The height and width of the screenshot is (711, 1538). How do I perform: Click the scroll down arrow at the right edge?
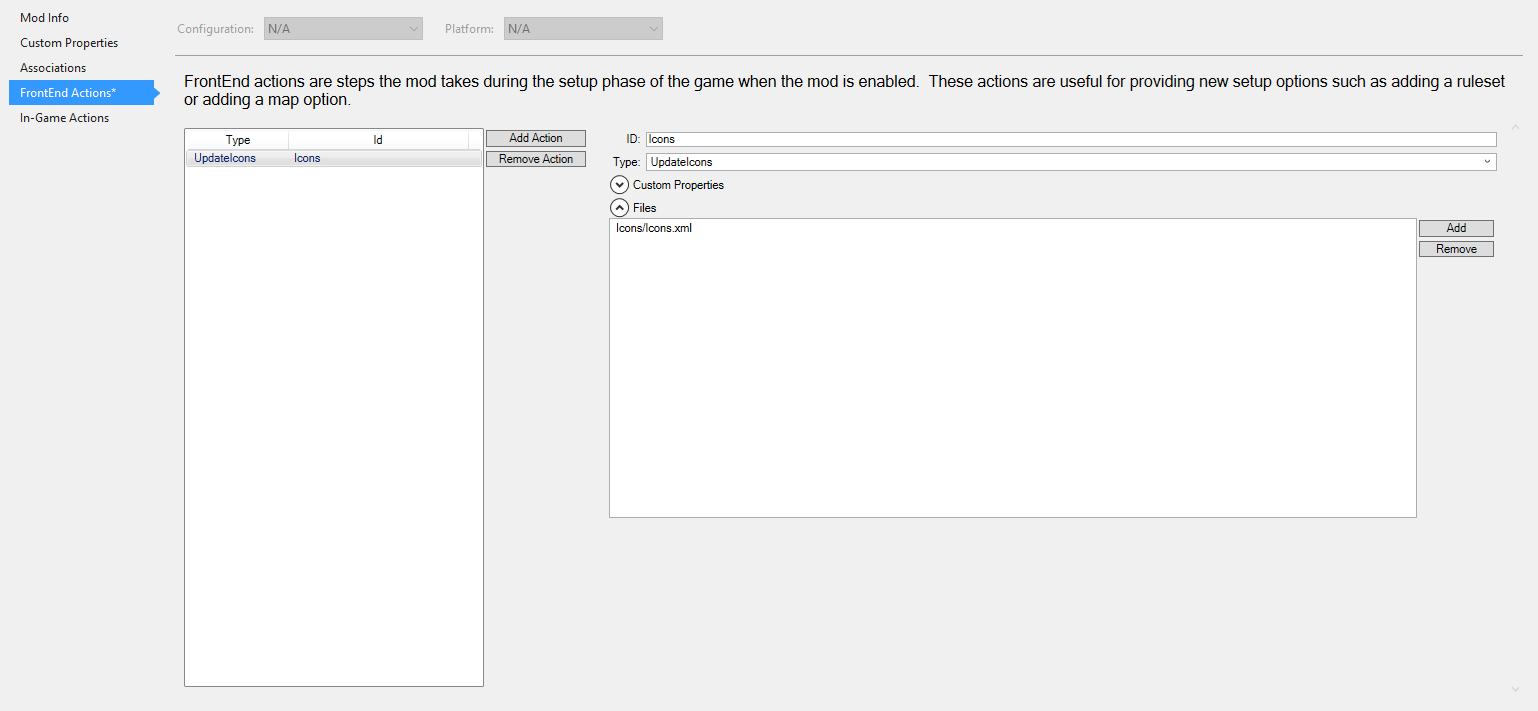click(x=1515, y=689)
